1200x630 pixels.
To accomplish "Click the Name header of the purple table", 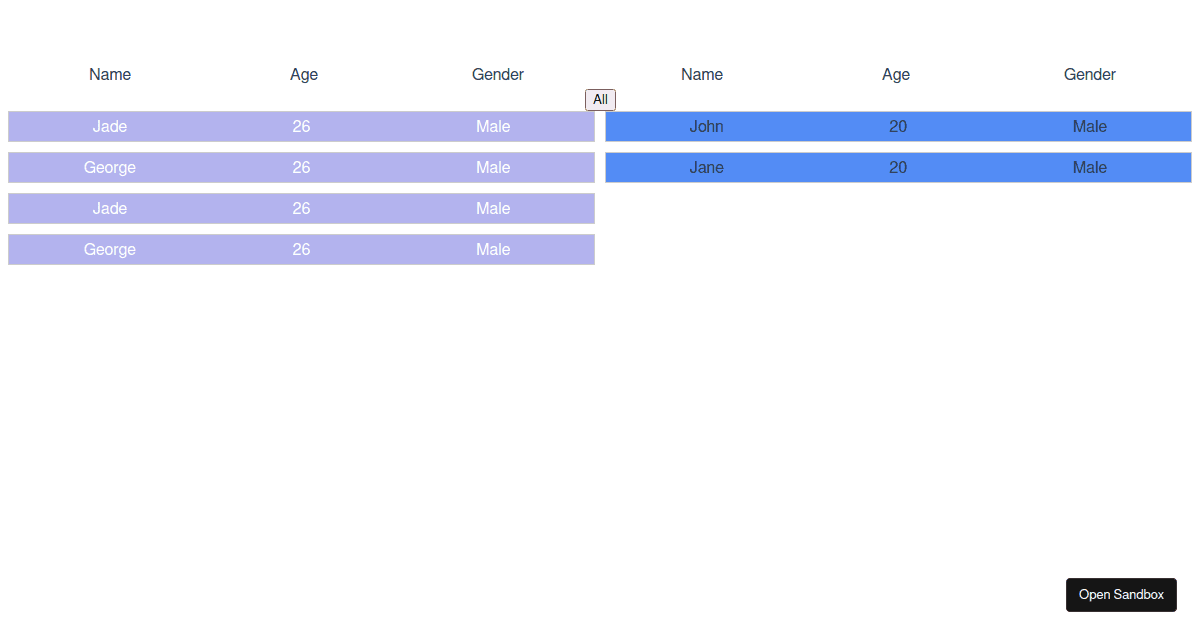I will (110, 74).
